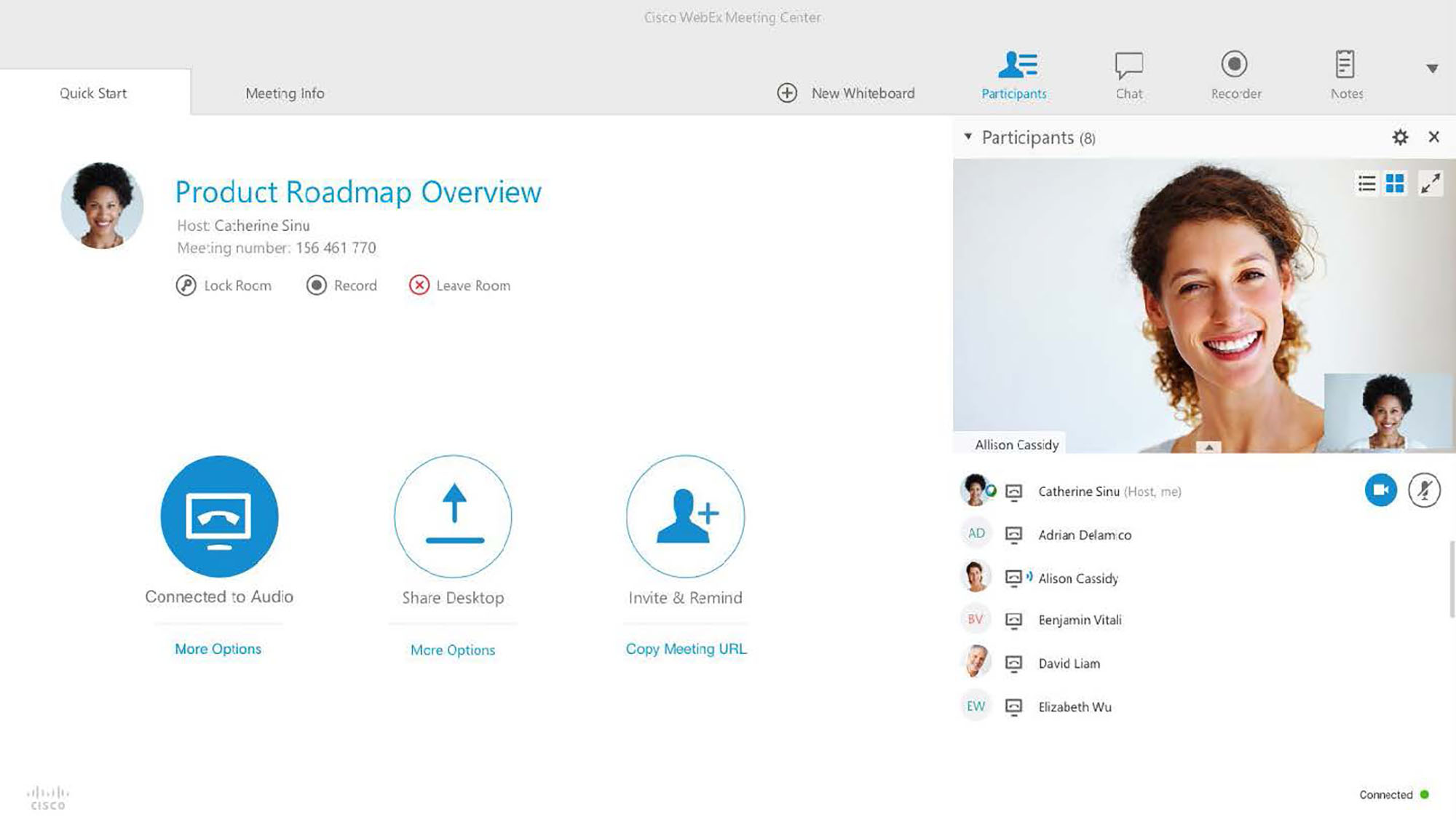Image resolution: width=1456 pixels, height=820 pixels.
Task: Click device icon next to Alison Cassidy
Action: [1013, 578]
